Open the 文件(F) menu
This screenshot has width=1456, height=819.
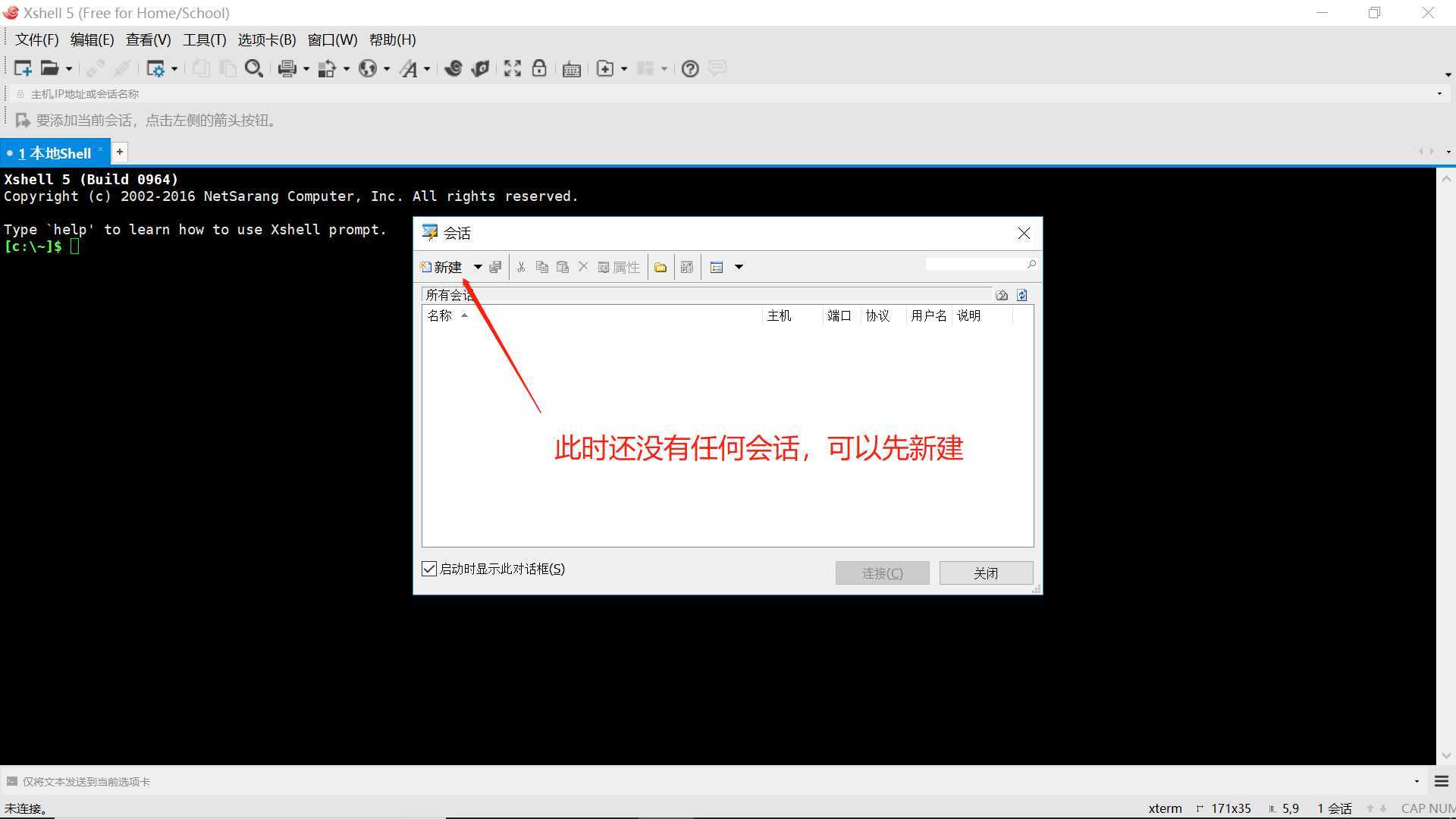click(36, 39)
